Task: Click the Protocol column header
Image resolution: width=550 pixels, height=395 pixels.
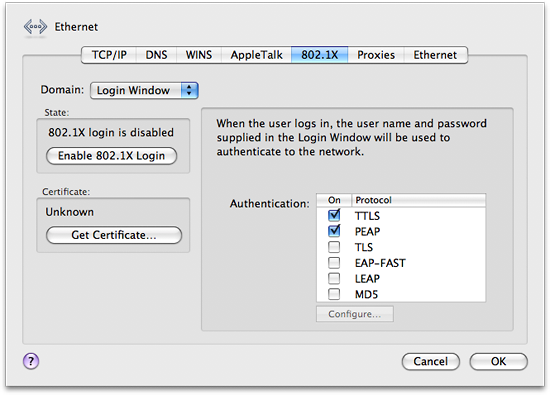Action: 418,200
